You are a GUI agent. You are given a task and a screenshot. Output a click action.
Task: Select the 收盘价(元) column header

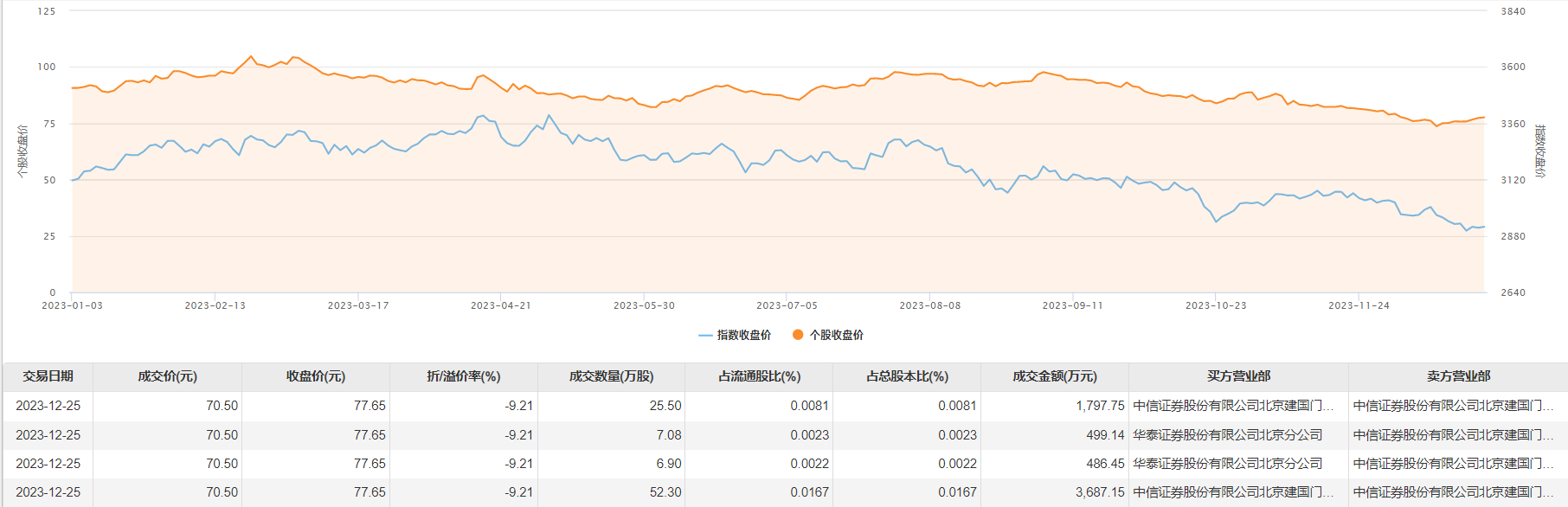point(316,376)
